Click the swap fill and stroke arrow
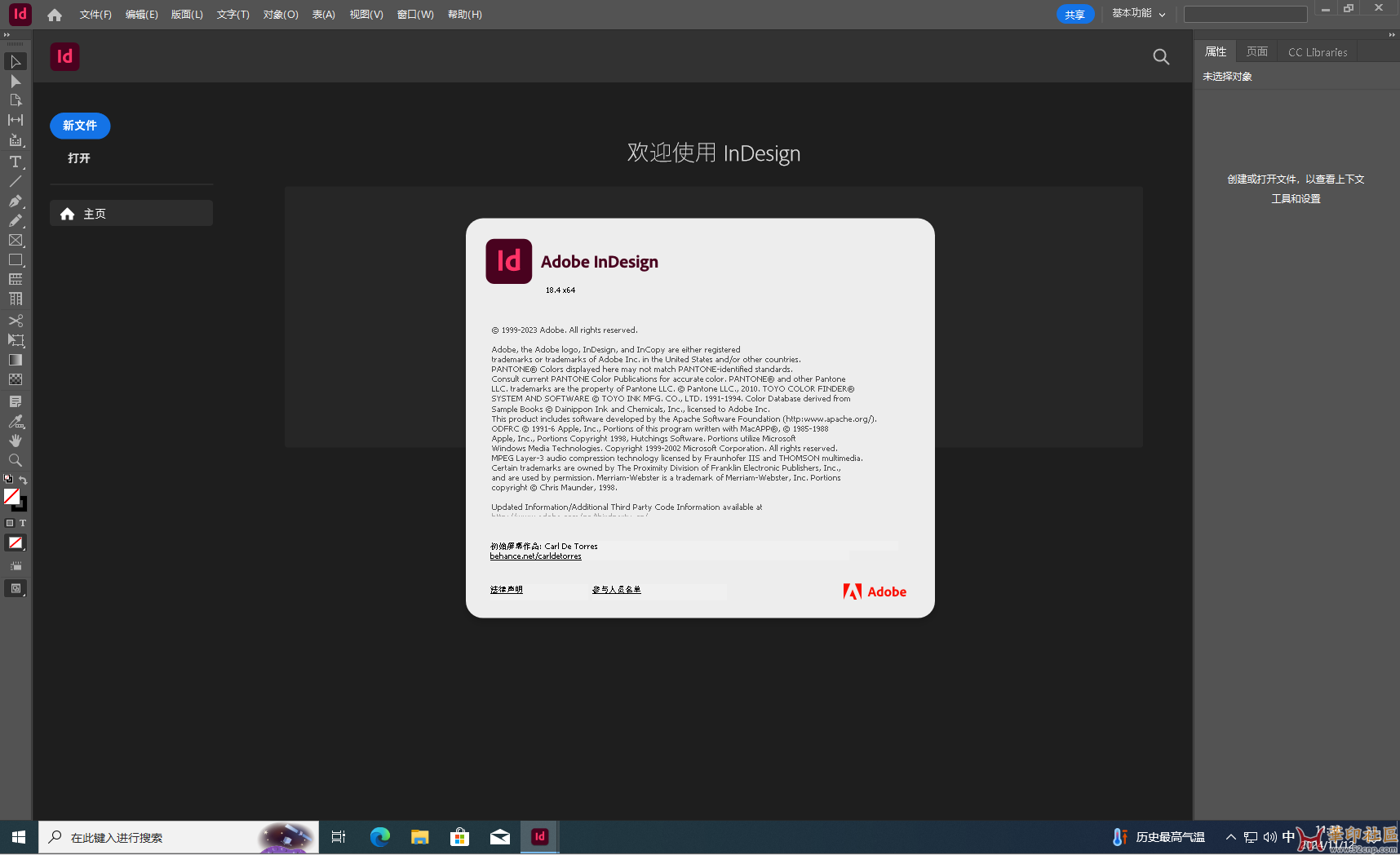 tap(23, 480)
